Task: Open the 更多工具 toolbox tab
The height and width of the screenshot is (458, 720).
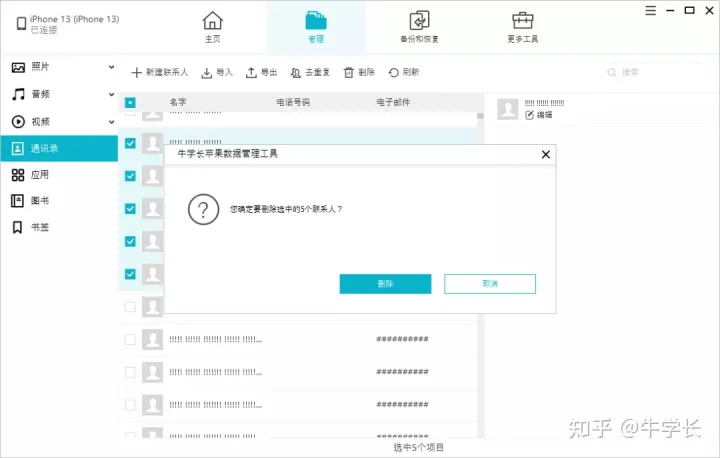Action: (523, 27)
